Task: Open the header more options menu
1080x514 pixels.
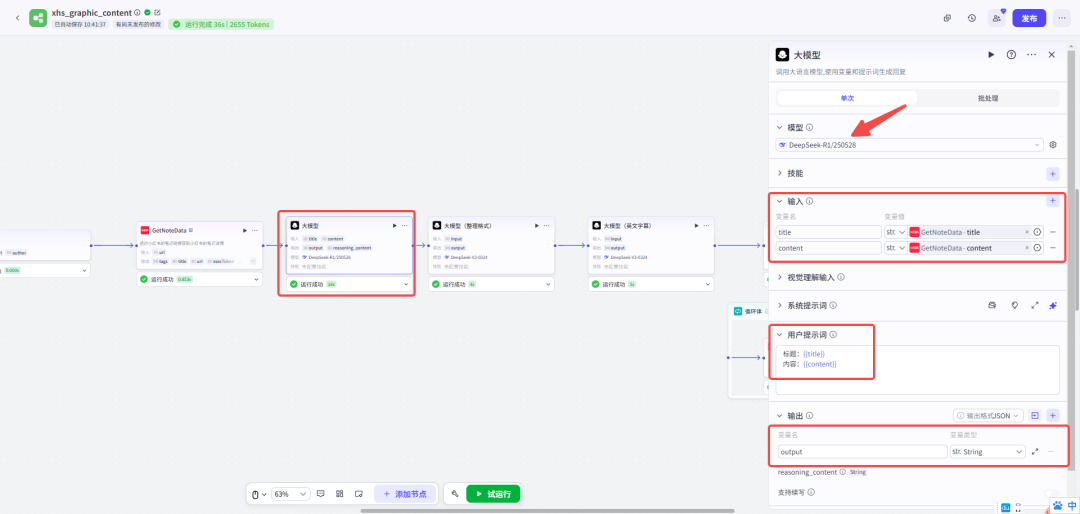Action: [1061, 18]
